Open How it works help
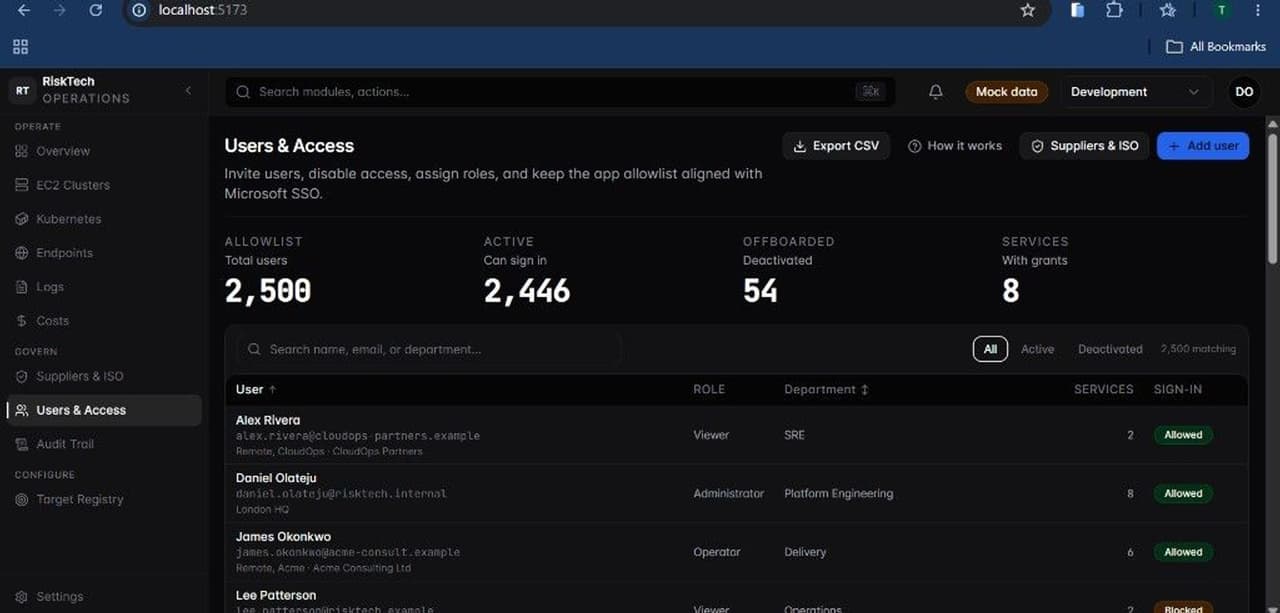 (x=955, y=146)
